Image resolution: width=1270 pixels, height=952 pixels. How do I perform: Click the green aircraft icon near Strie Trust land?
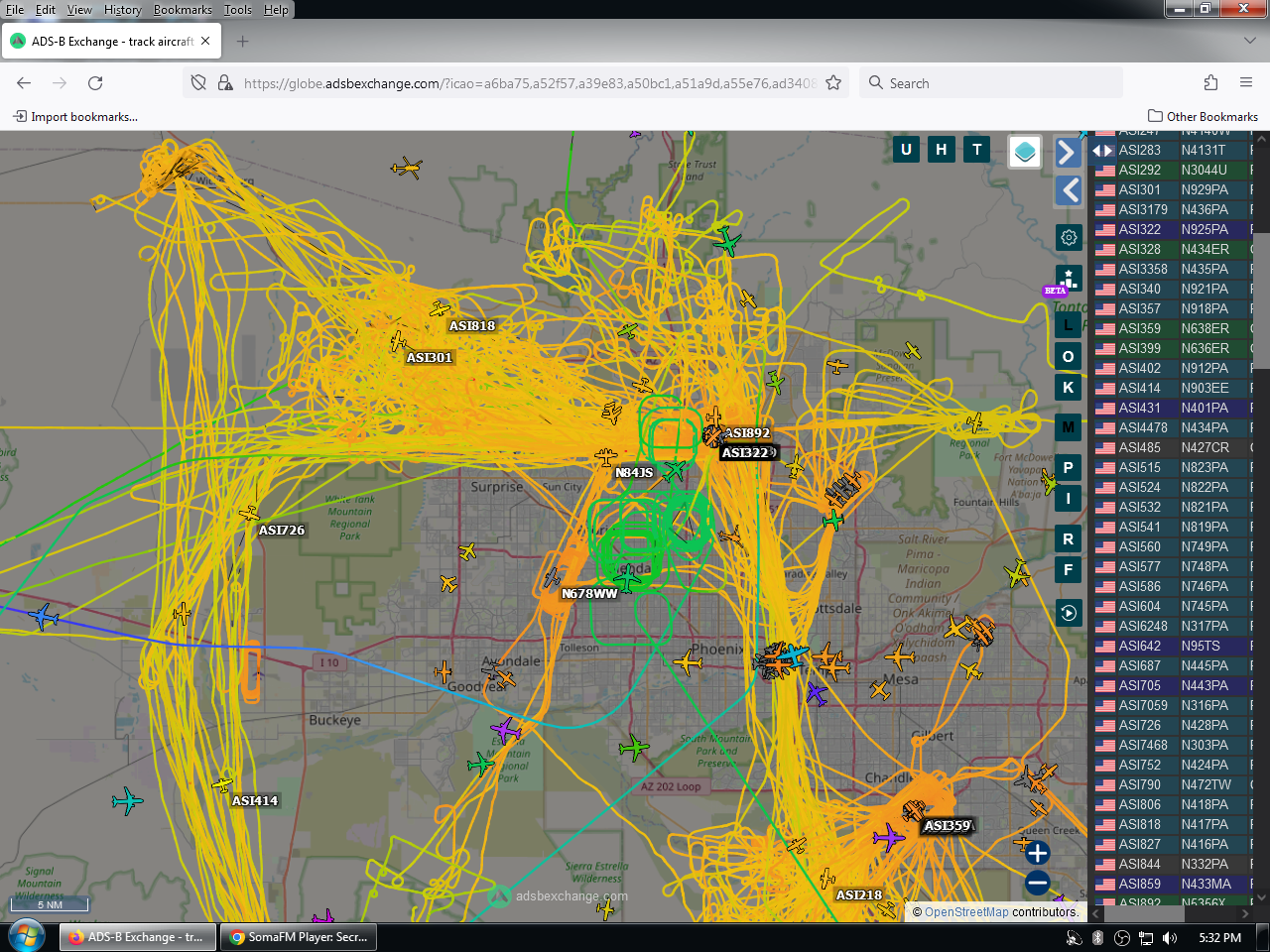pos(727,241)
